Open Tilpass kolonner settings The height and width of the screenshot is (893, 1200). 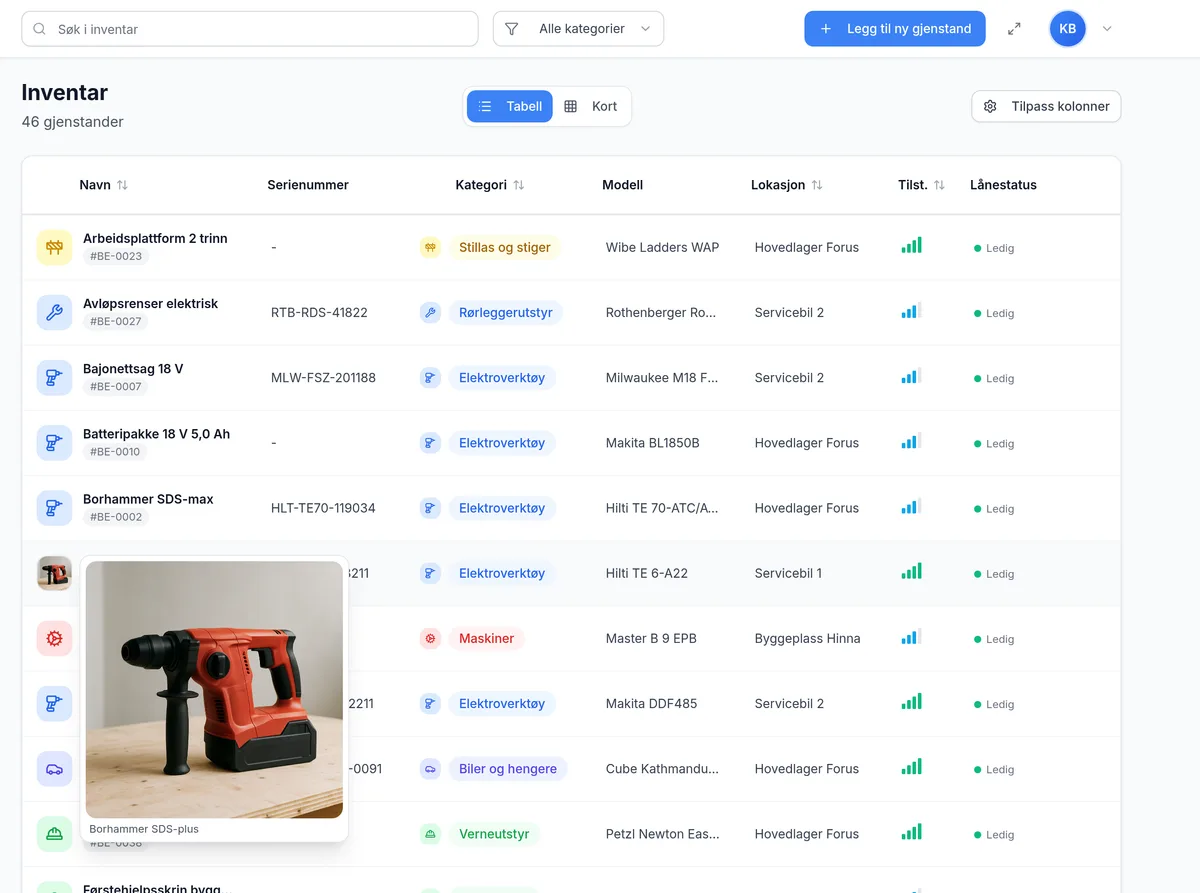[x=1046, y=106]
